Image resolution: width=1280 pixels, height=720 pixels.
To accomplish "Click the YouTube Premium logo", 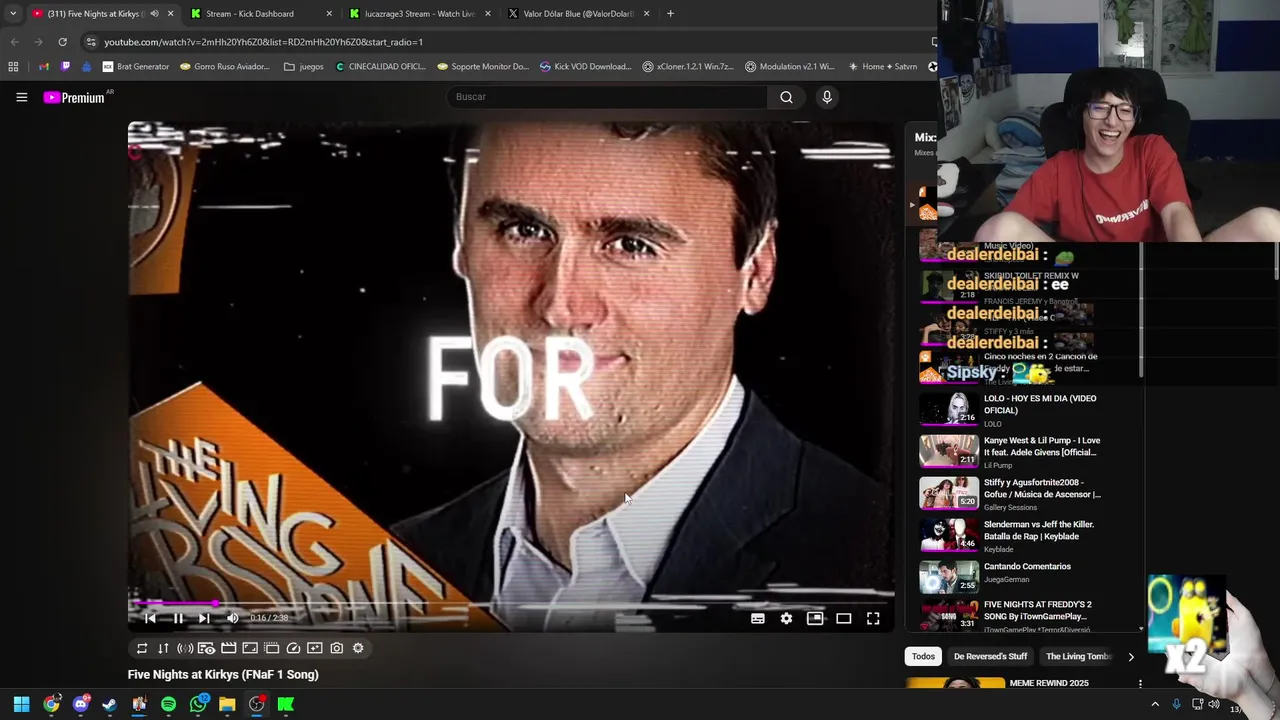I will pos(74,97).
